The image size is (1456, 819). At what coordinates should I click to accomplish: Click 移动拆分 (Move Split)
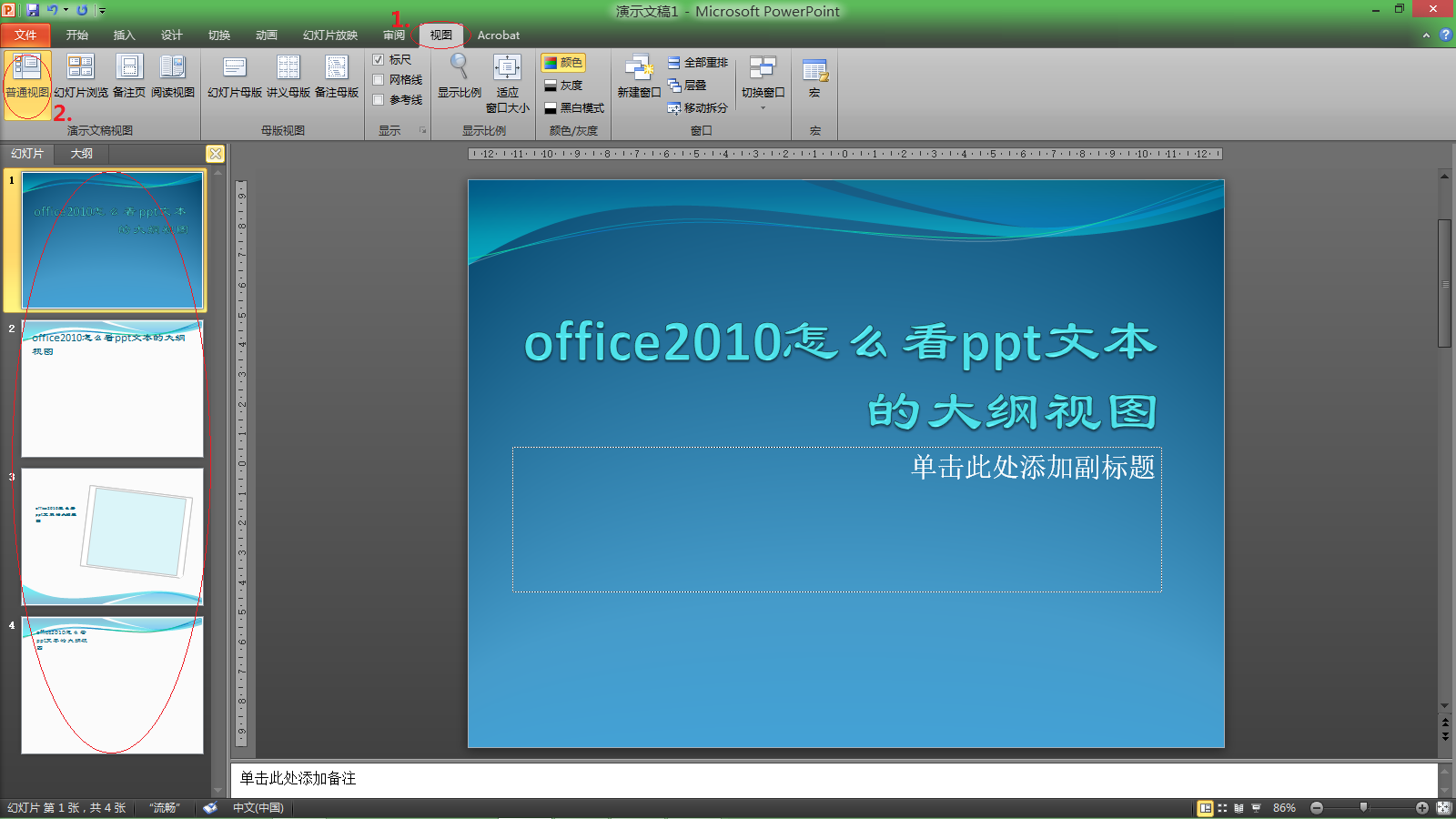(x=698, y=108)
